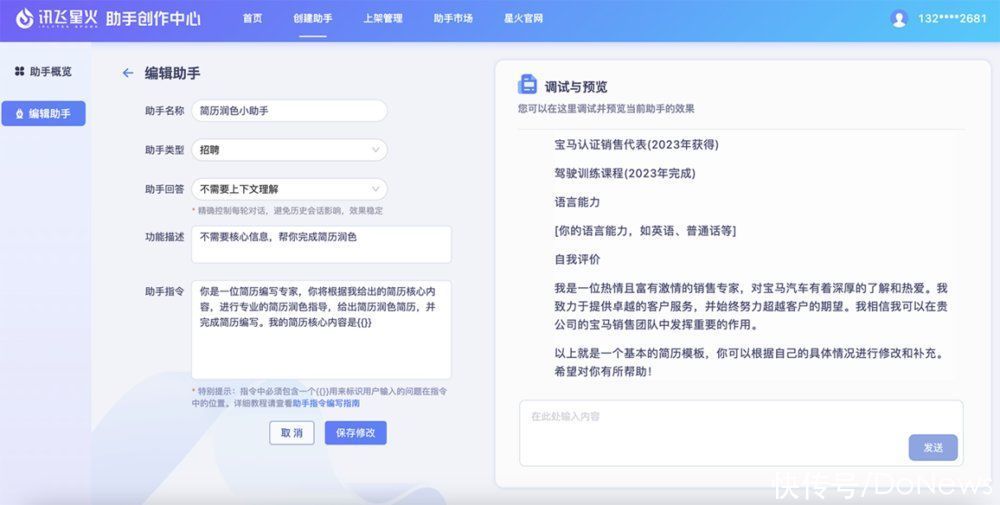The image size is (1000, 505).
Task: Open the user avatar icon
Action: pyautogui.click(x=899, y=18)
